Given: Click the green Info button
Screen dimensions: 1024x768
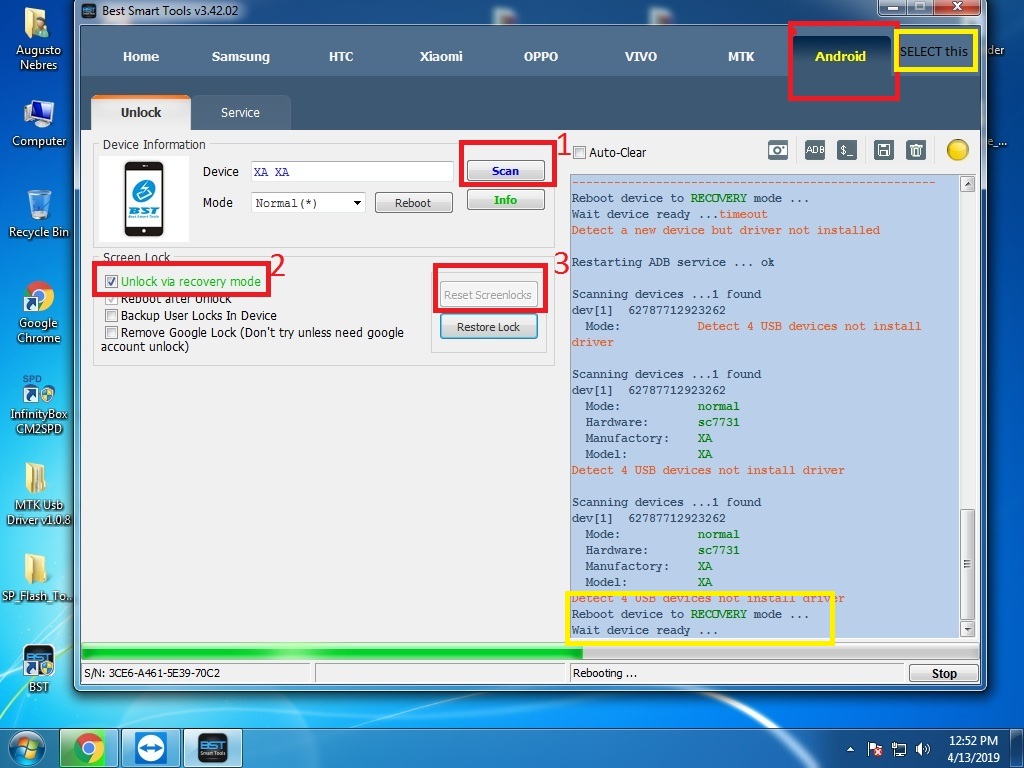Looking at the screenshot, I should (505, 200).
